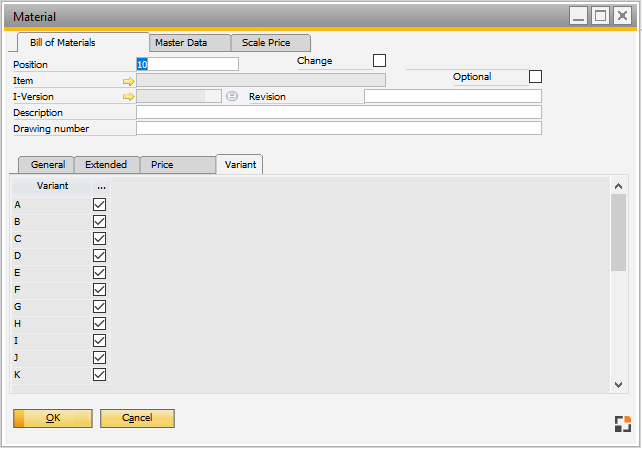Select the General sub-tab
The height and width of the screenshot is (450, 642).
point(48,164)
